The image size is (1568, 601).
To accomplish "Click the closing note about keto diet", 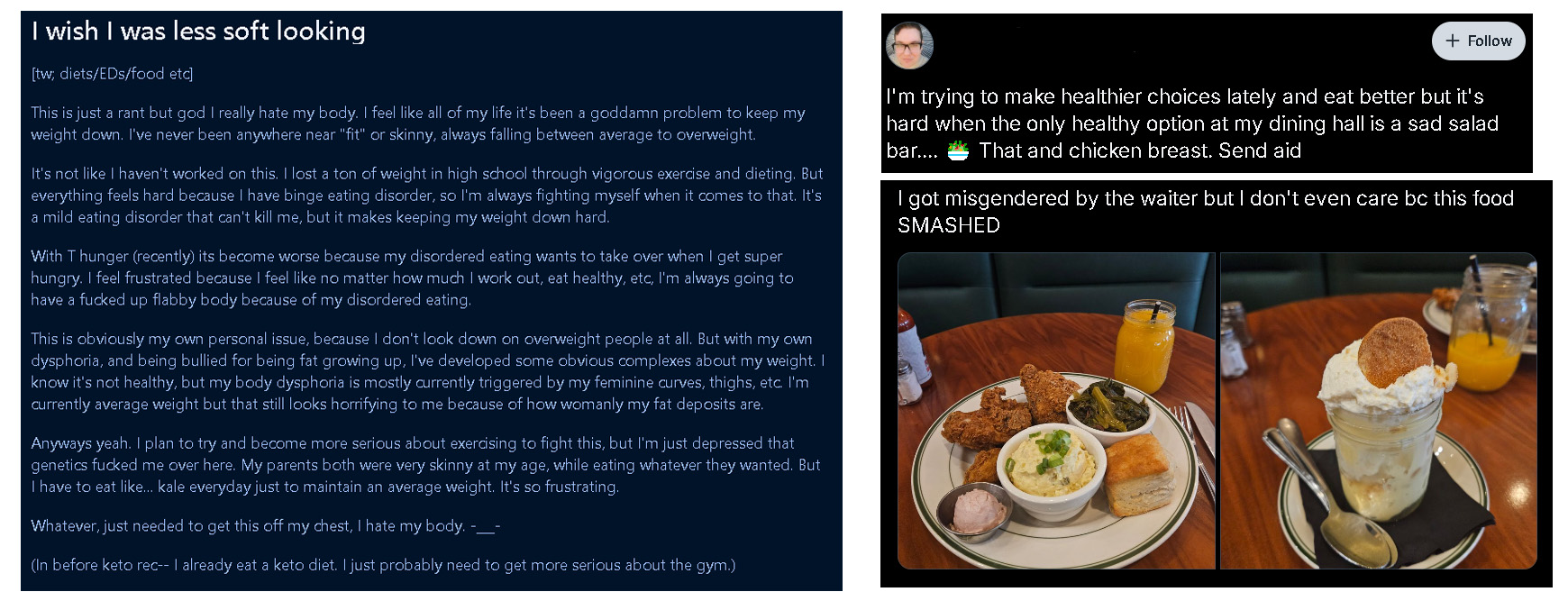I will (383, 565).
